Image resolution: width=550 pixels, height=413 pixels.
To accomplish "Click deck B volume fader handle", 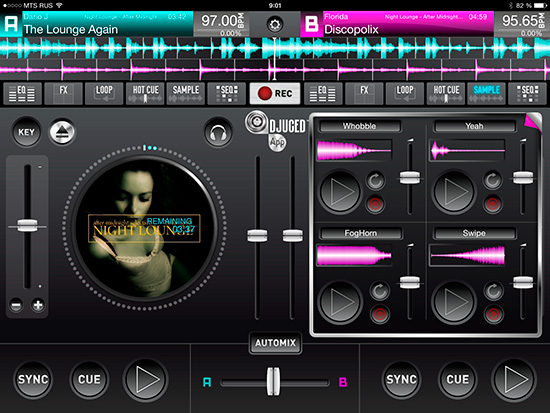I will point(293,235).
